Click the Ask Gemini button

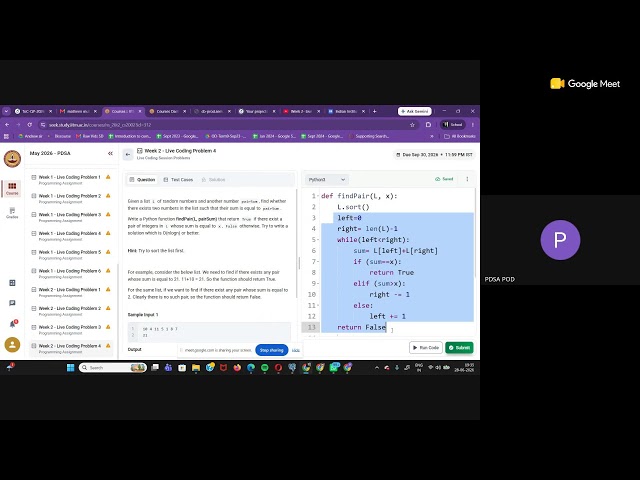pos(415,111)
